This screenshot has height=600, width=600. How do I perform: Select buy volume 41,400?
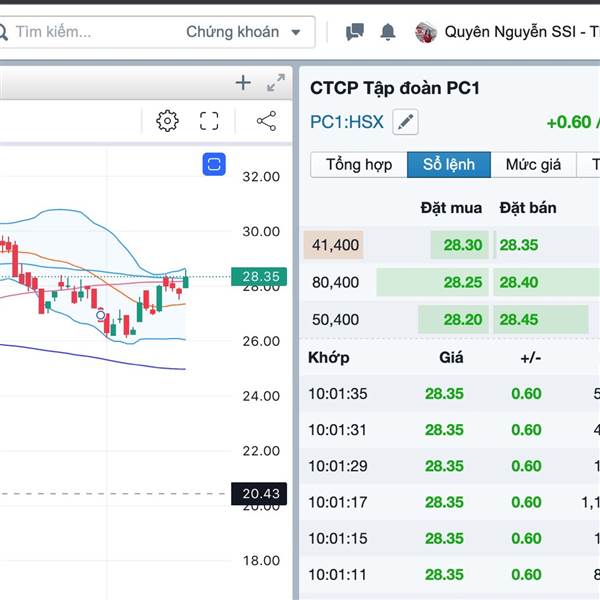333,245
